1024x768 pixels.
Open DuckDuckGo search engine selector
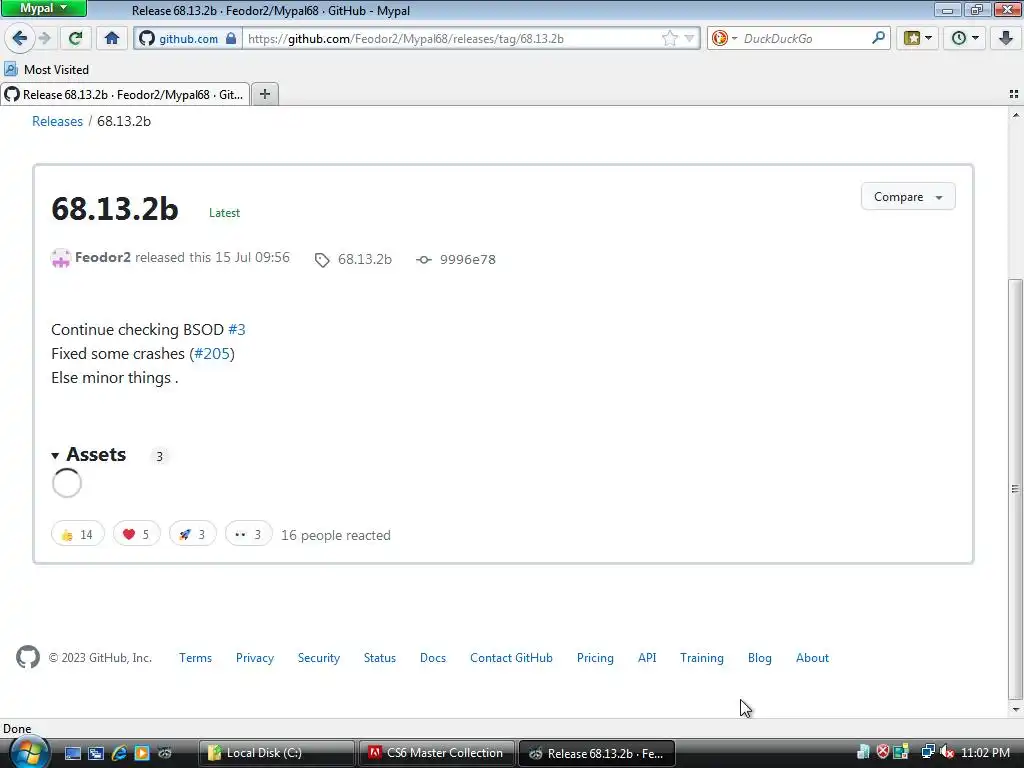tap(724, 39)
